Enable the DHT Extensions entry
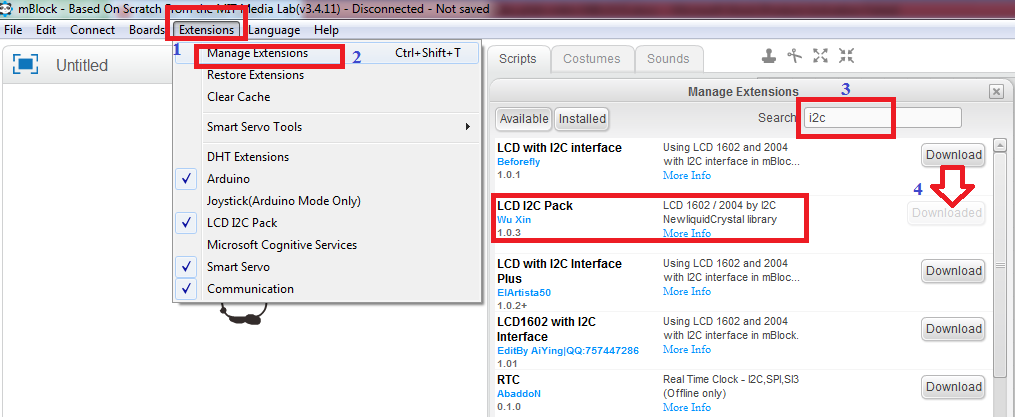The width and height of the screenshot is (1015, 417). tap(248, 157)
